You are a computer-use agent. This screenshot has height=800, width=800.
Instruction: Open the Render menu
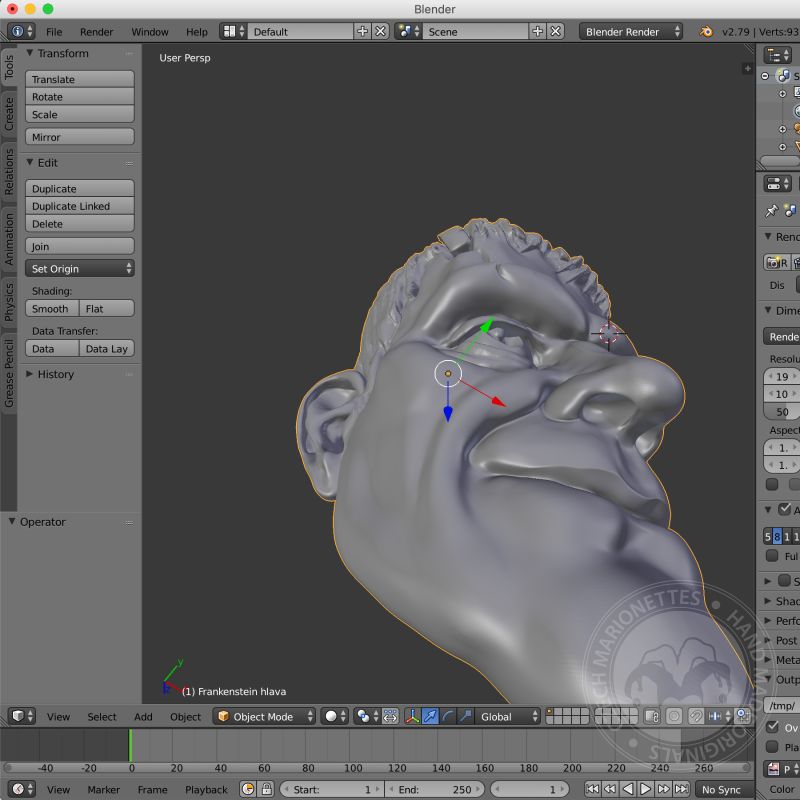97,32
